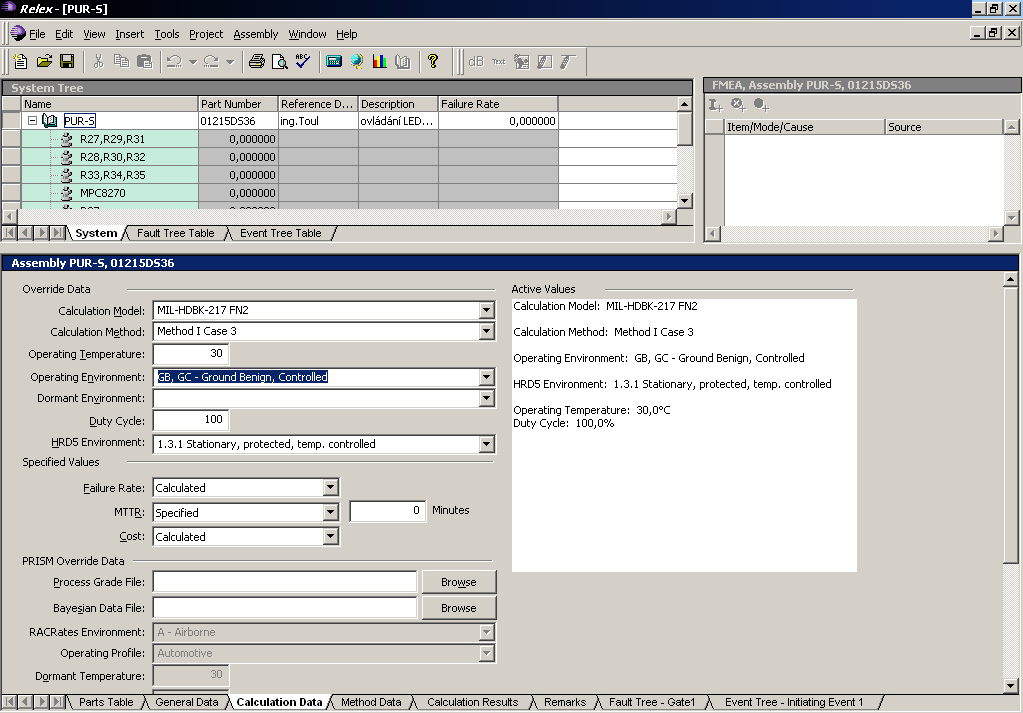
Task: Switch to the Method Data tab
Action: (x=371, y=702)
